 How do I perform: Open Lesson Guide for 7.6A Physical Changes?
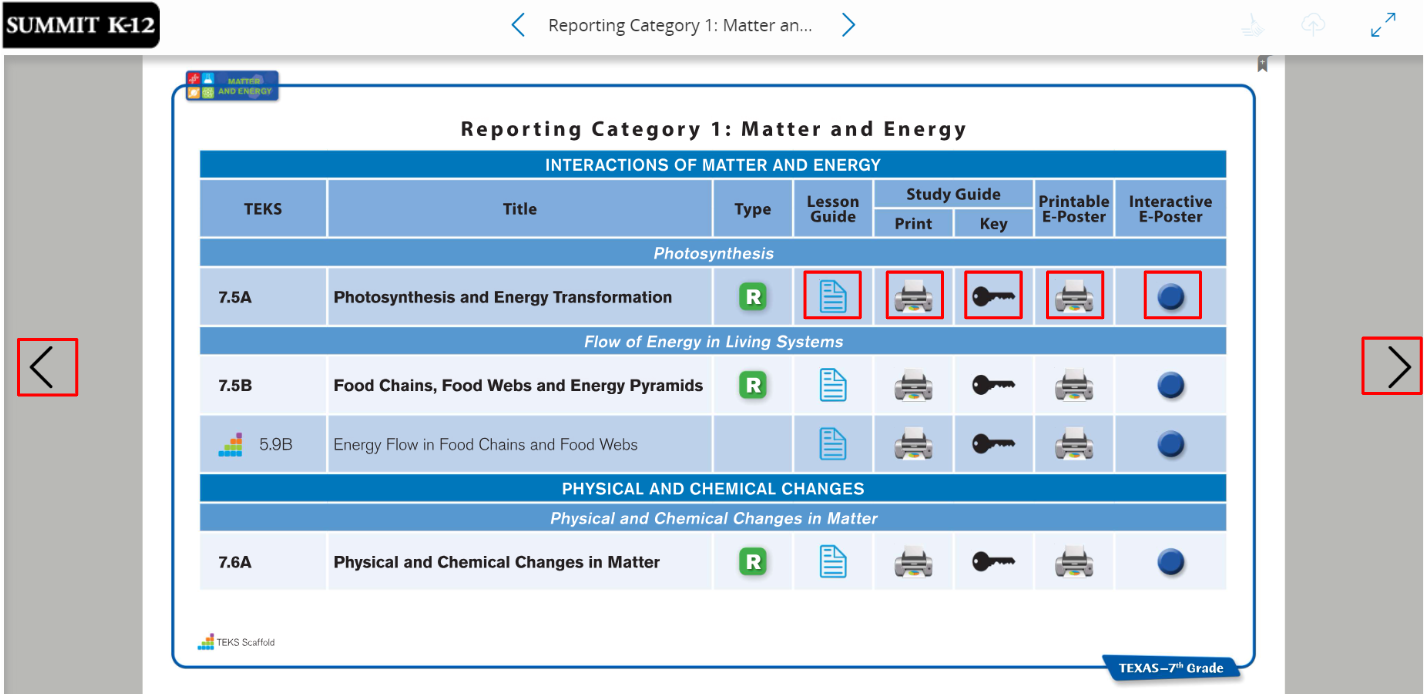click(x=832, y=562)
